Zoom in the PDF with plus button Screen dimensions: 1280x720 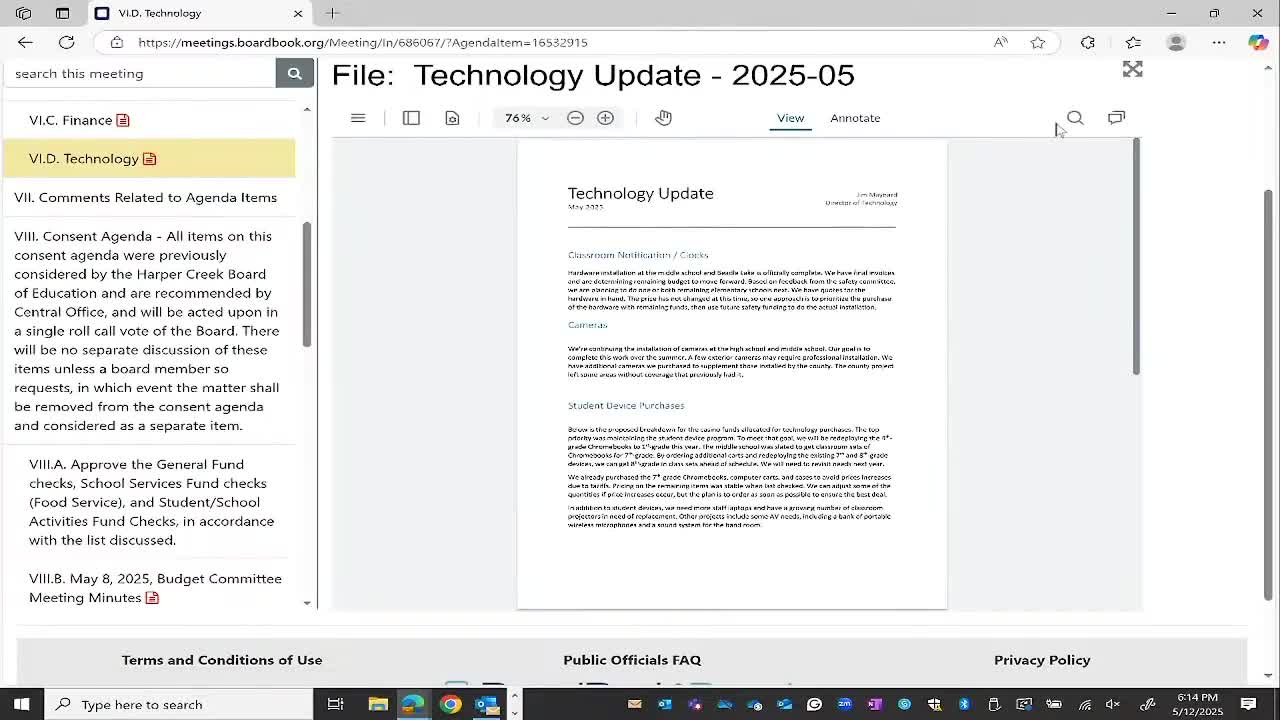click(x=605, y=118)
